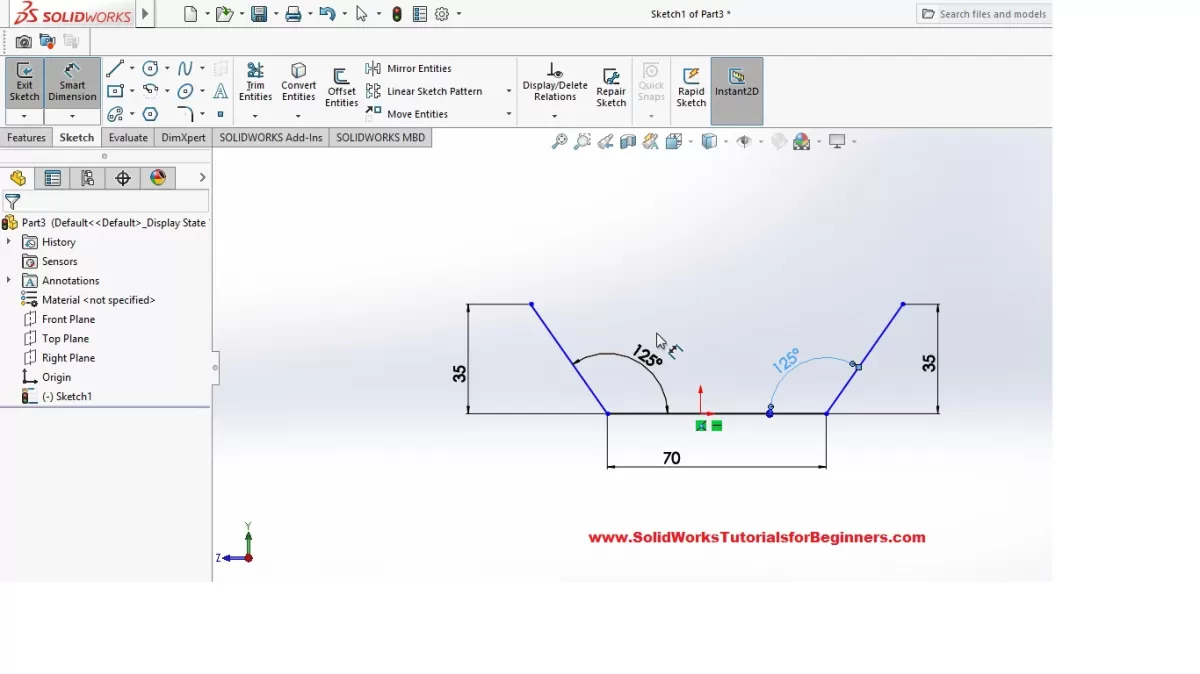Open the ConfigurationManager tab
Screen dimensions: 1200x674
coord(88,178)
